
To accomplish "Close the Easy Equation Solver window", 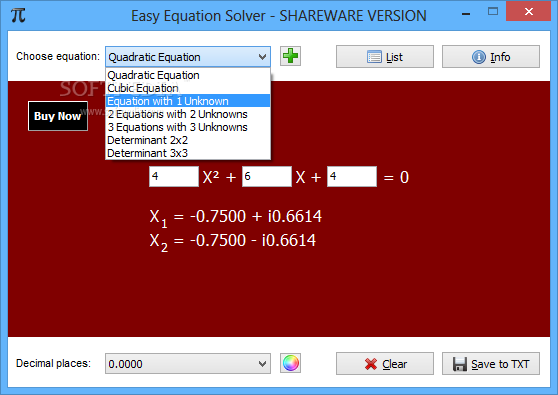I will (528, 11).
